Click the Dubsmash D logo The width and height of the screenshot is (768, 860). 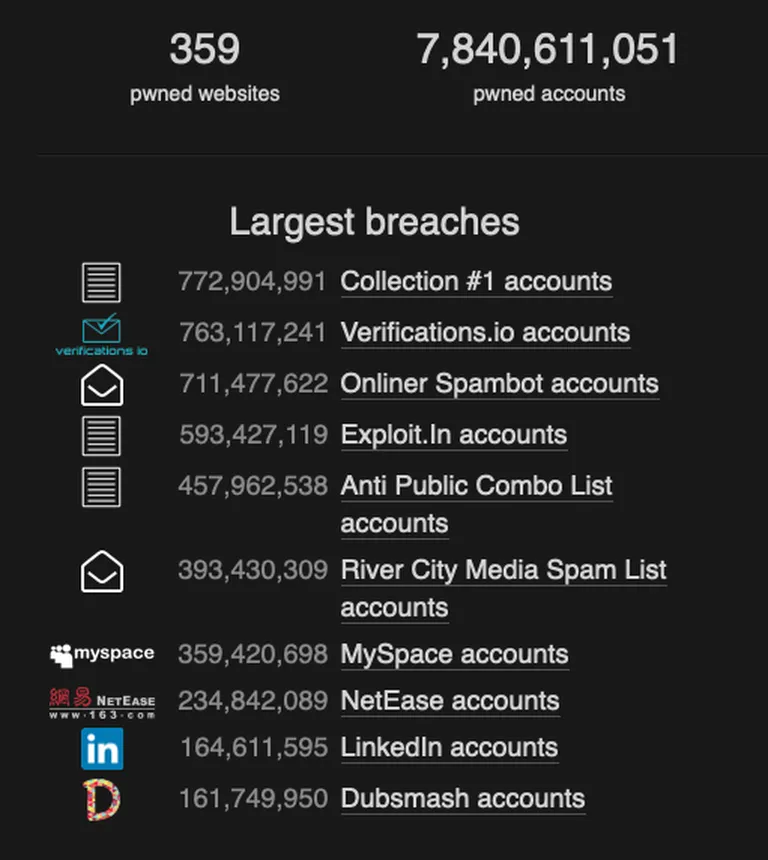click(101, 800)
